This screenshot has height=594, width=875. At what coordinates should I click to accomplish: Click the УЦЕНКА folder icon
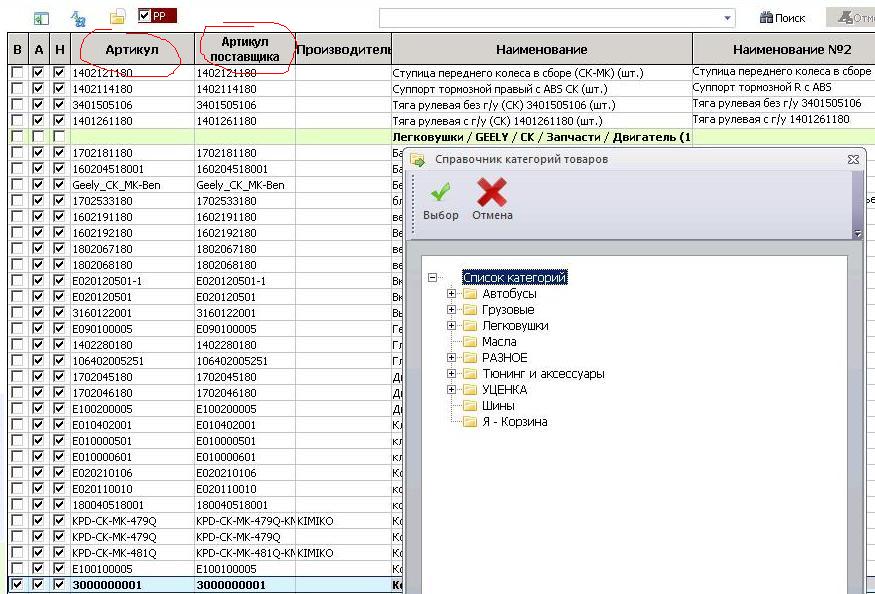(470, 390)
